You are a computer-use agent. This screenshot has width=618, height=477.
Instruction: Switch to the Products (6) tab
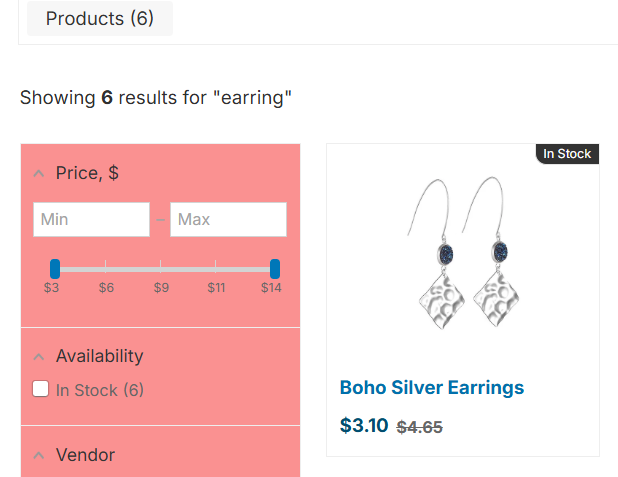pyautogui.click(x=100, y=19)
